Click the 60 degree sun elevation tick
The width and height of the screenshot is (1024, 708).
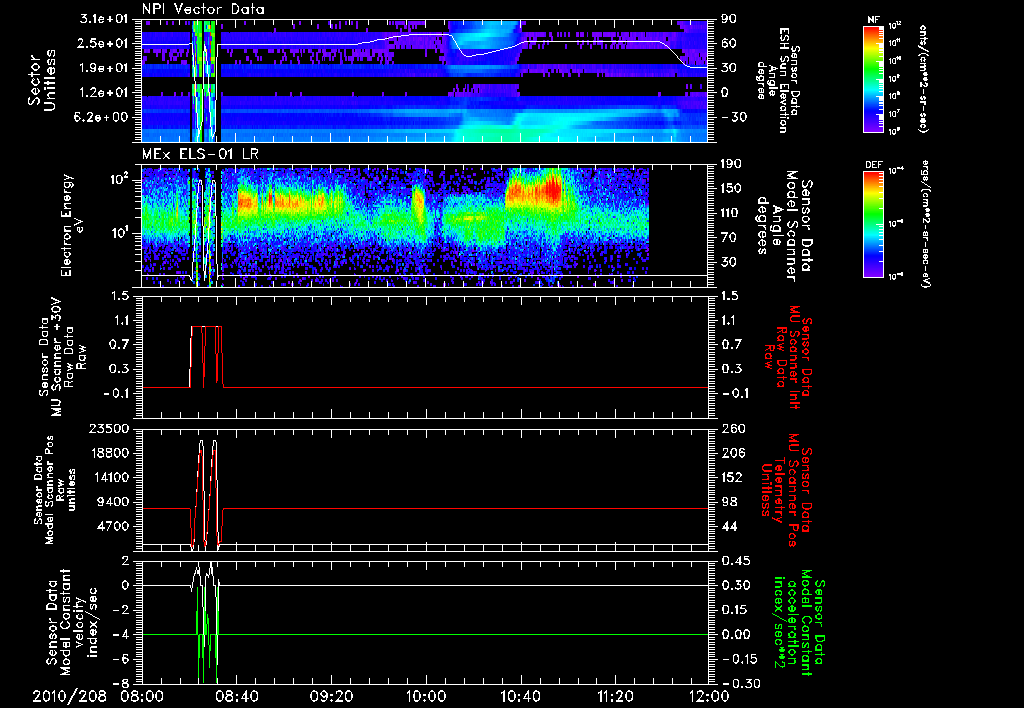point(728,43)
